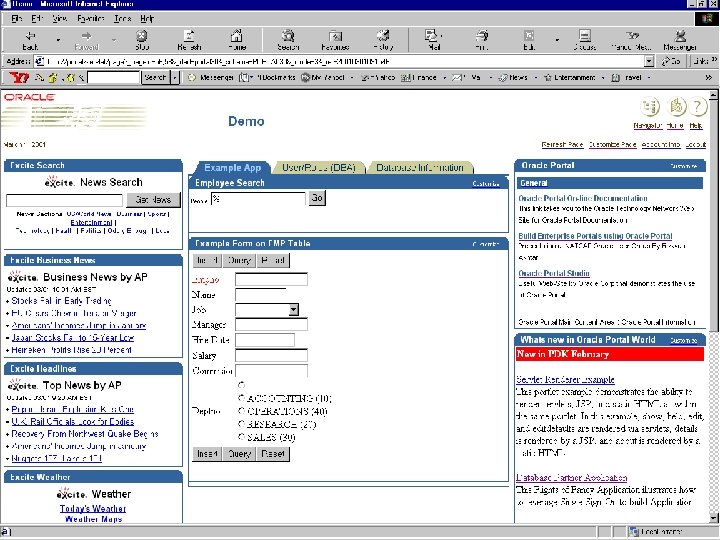
Task: Click Go in Employee Search
Action: pyautogui.click(x=317, y=198)
